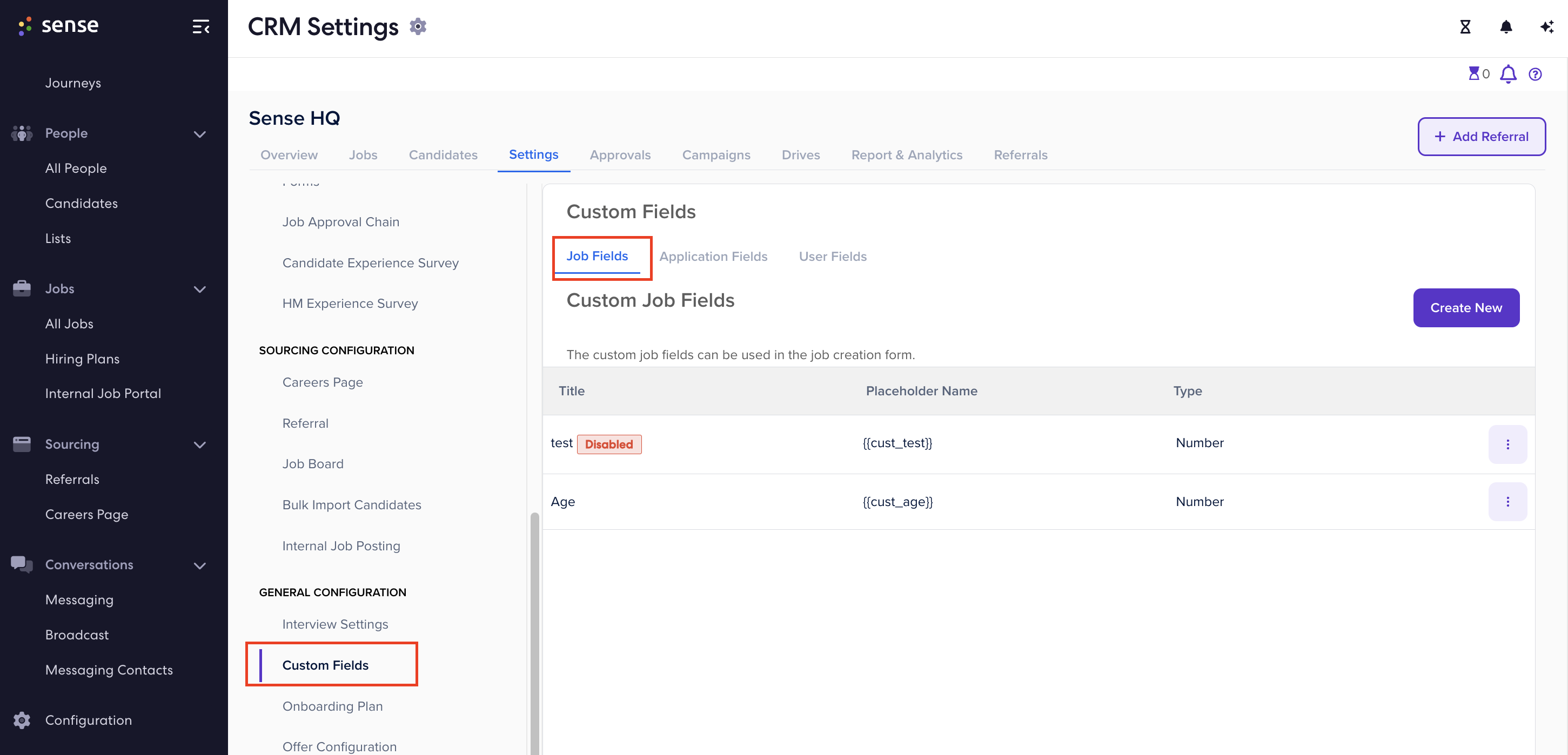Open three-dot menu for test row
The height and width of the screenshot is (755, 1568).
click(x=1507, y=444)
